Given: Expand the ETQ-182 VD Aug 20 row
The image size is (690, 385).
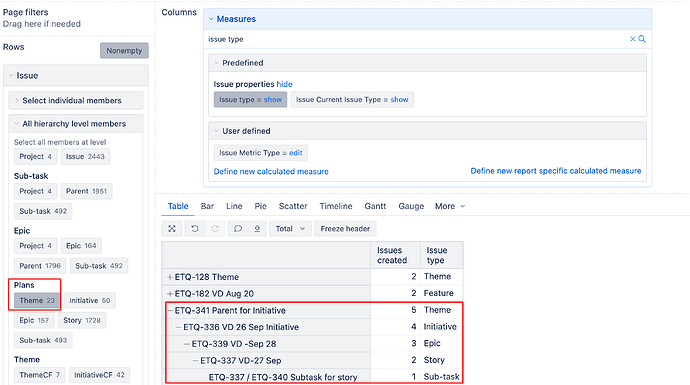Looking at the screenshot, I should click(169, 294).
